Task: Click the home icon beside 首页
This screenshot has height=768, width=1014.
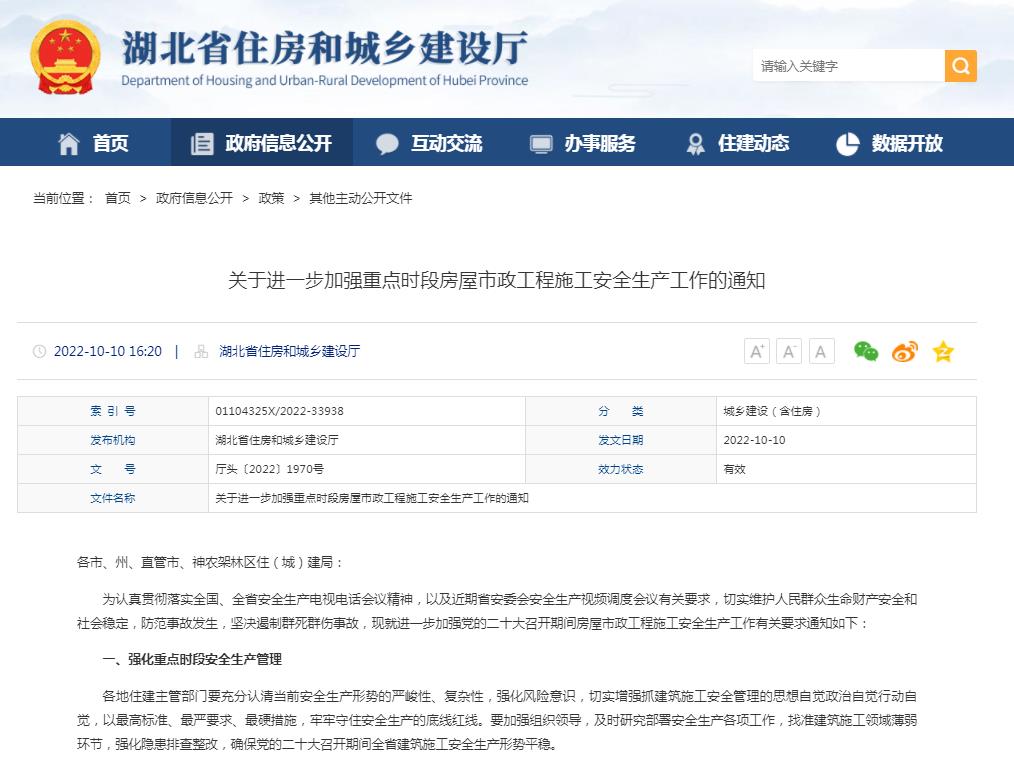Action: (67, 142)
